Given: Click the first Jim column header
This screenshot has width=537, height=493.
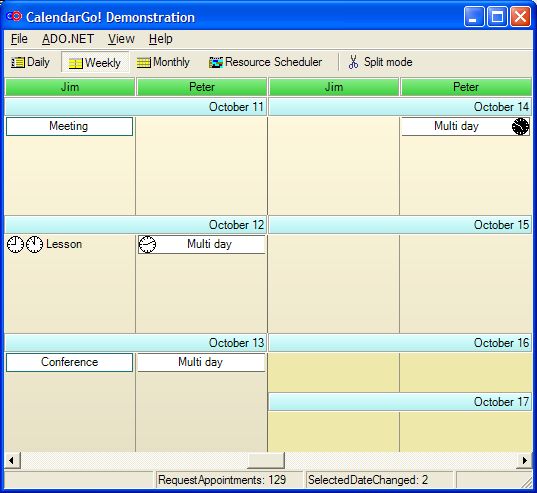Looking at the screenshot, I should 70,87.
